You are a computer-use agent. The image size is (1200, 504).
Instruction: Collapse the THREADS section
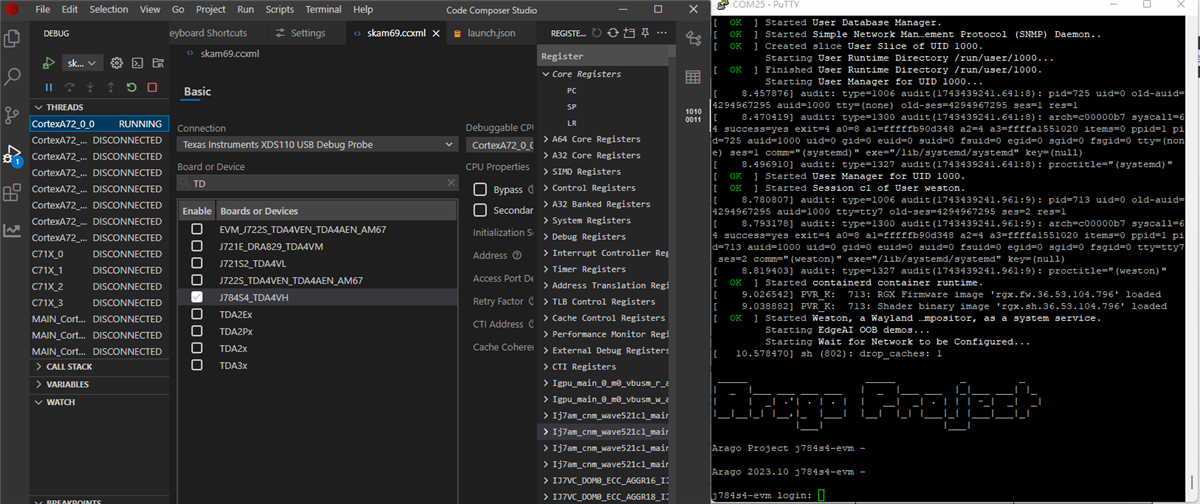[98, 107]
